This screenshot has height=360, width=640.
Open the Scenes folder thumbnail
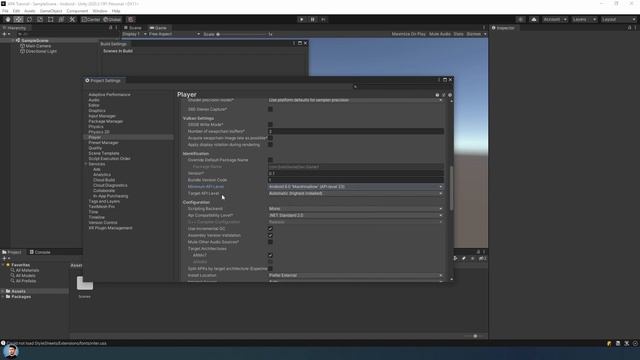85,283
